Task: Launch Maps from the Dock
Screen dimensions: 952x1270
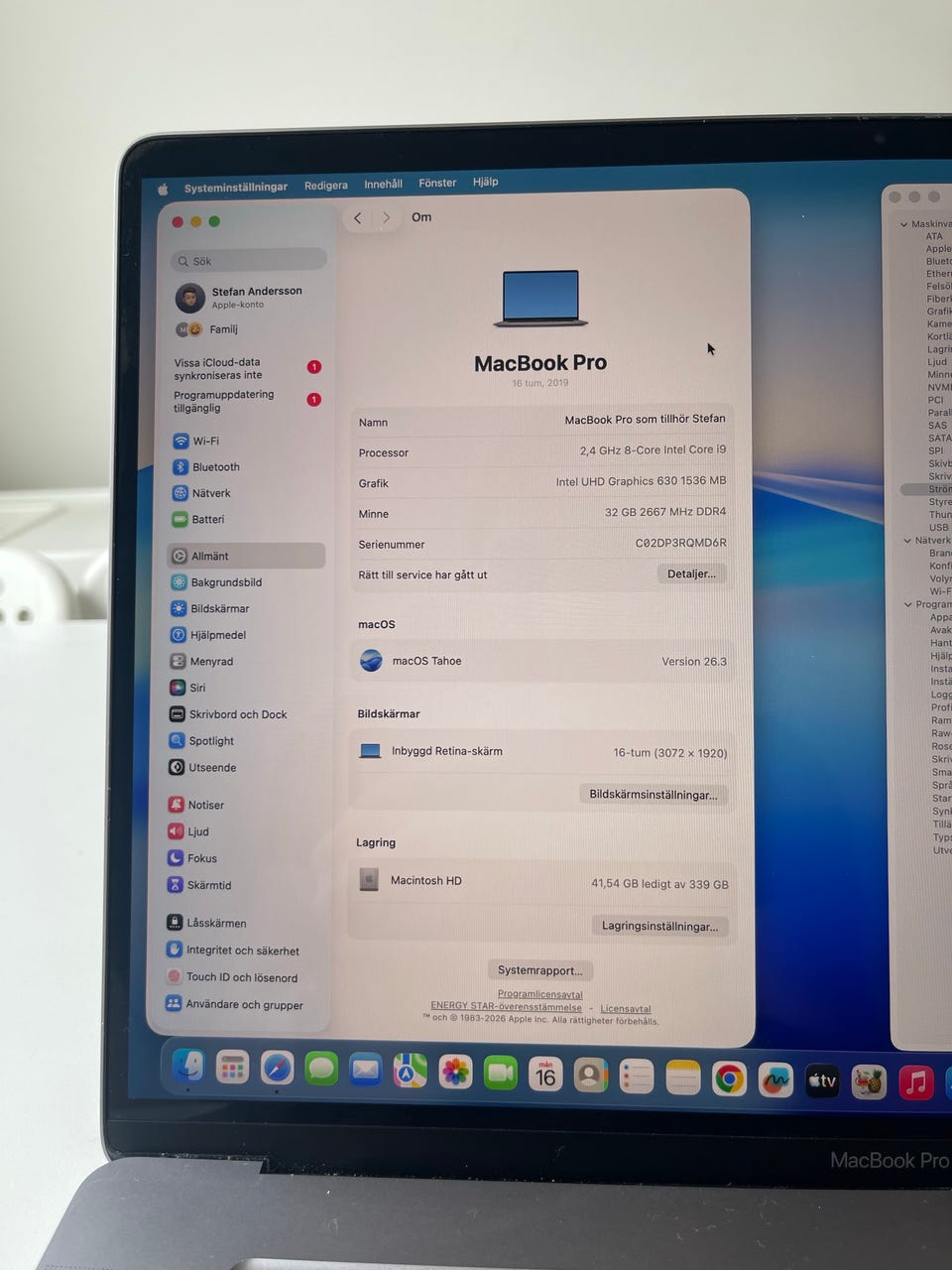Action: 411,1072
